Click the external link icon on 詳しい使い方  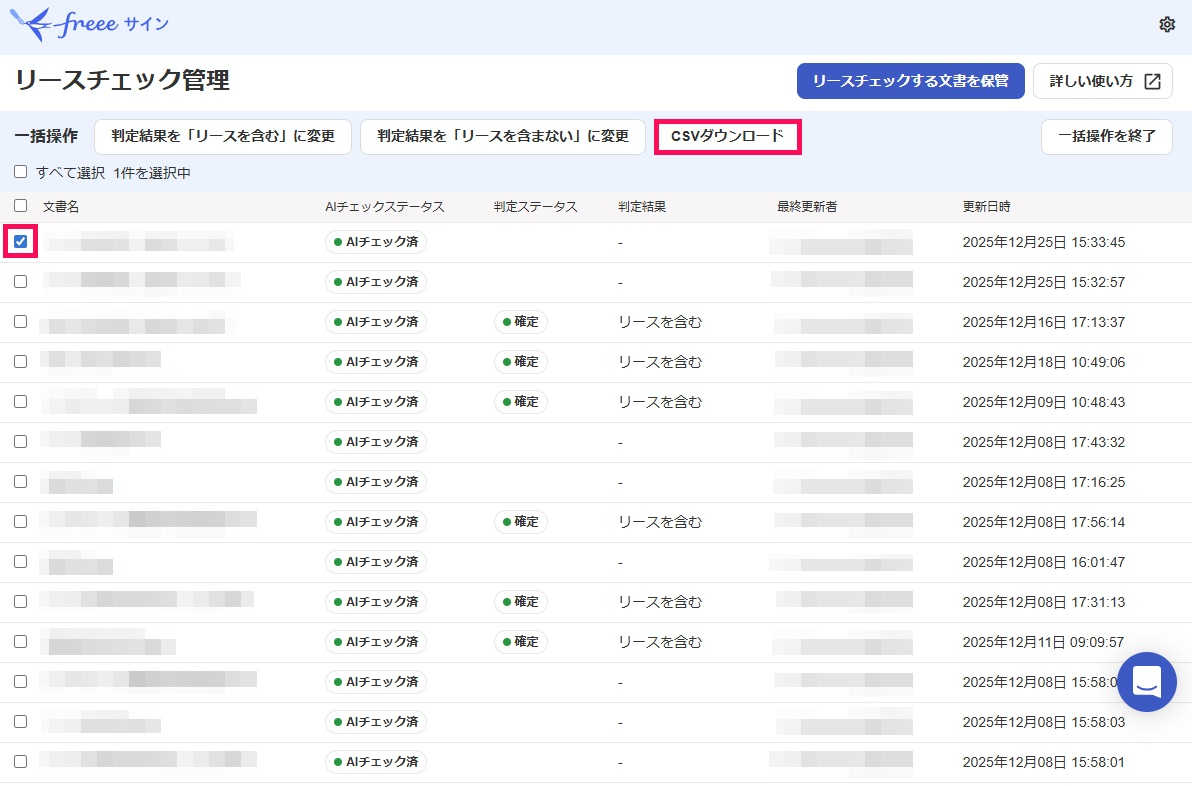(x=1152, y=81)
